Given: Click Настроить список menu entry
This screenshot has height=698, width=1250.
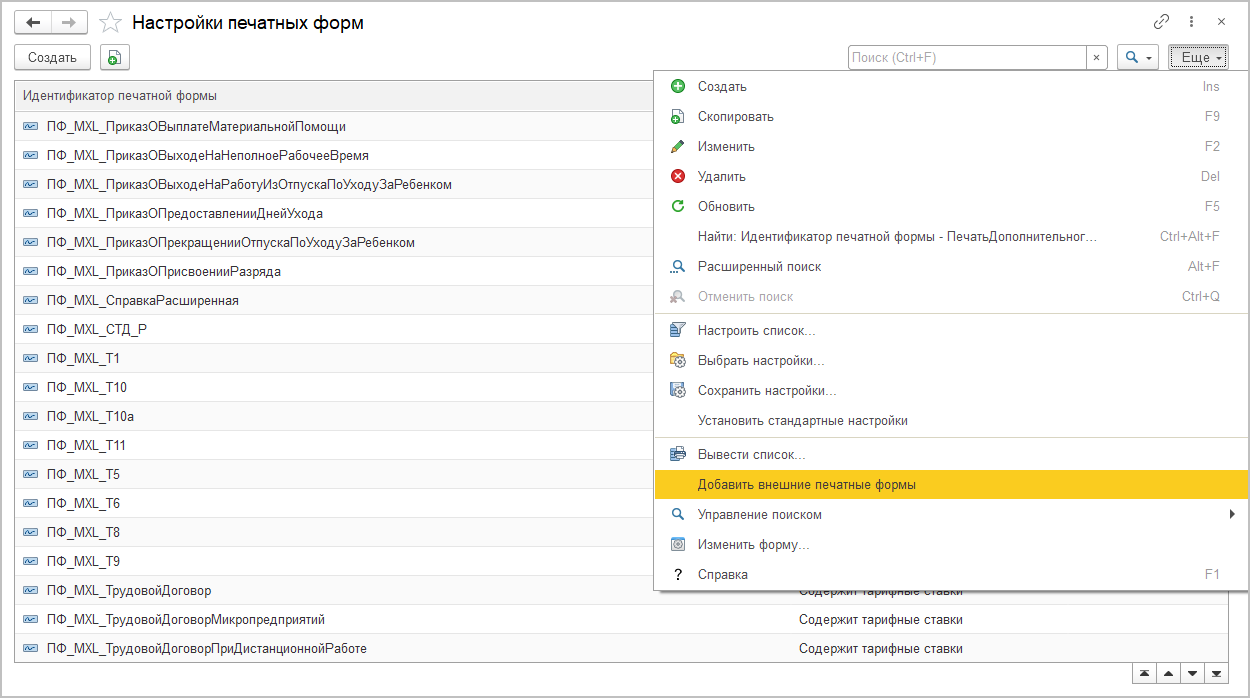Looking at the screenshot, I should click(756, 331).
